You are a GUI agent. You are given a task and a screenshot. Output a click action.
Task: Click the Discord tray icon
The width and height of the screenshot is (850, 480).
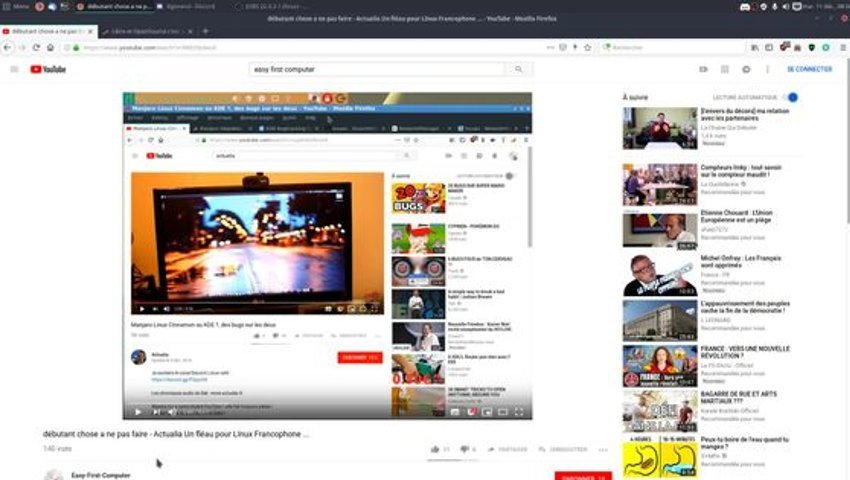(745, 7)
